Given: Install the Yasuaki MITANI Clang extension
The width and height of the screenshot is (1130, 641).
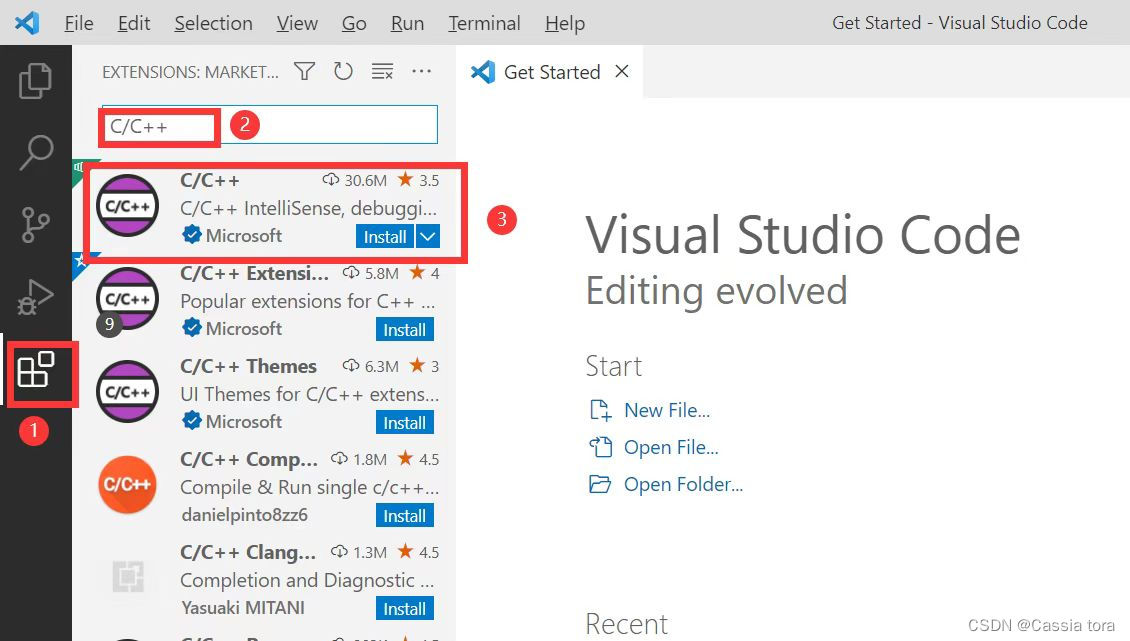Looking at the screenshot, I should point(404,609).
